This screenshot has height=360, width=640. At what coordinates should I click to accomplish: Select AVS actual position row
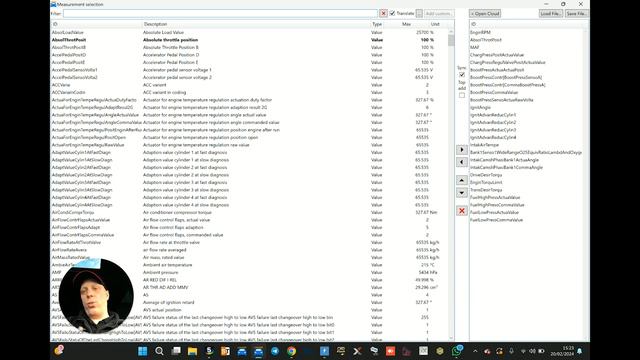tap(249, 310)
